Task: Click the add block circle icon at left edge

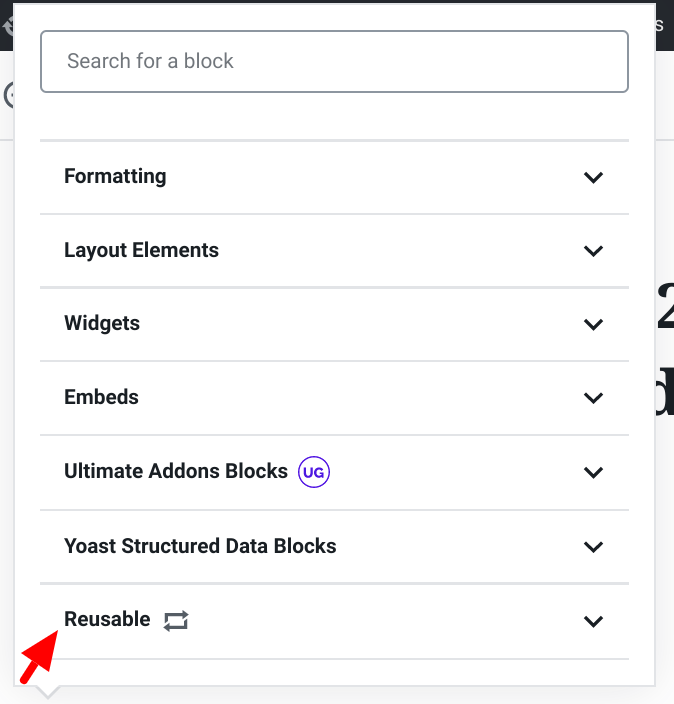Action: coord(8,95)
